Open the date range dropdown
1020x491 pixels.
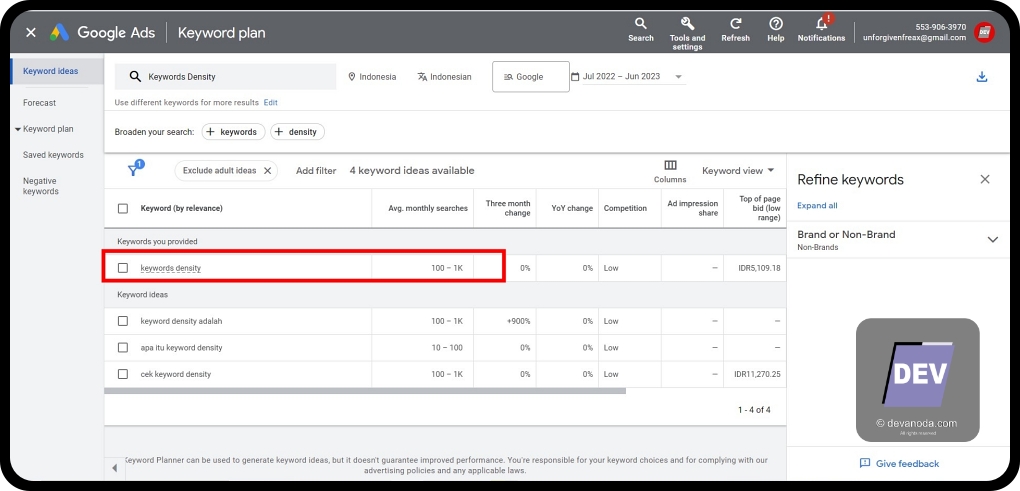point(628,77)
